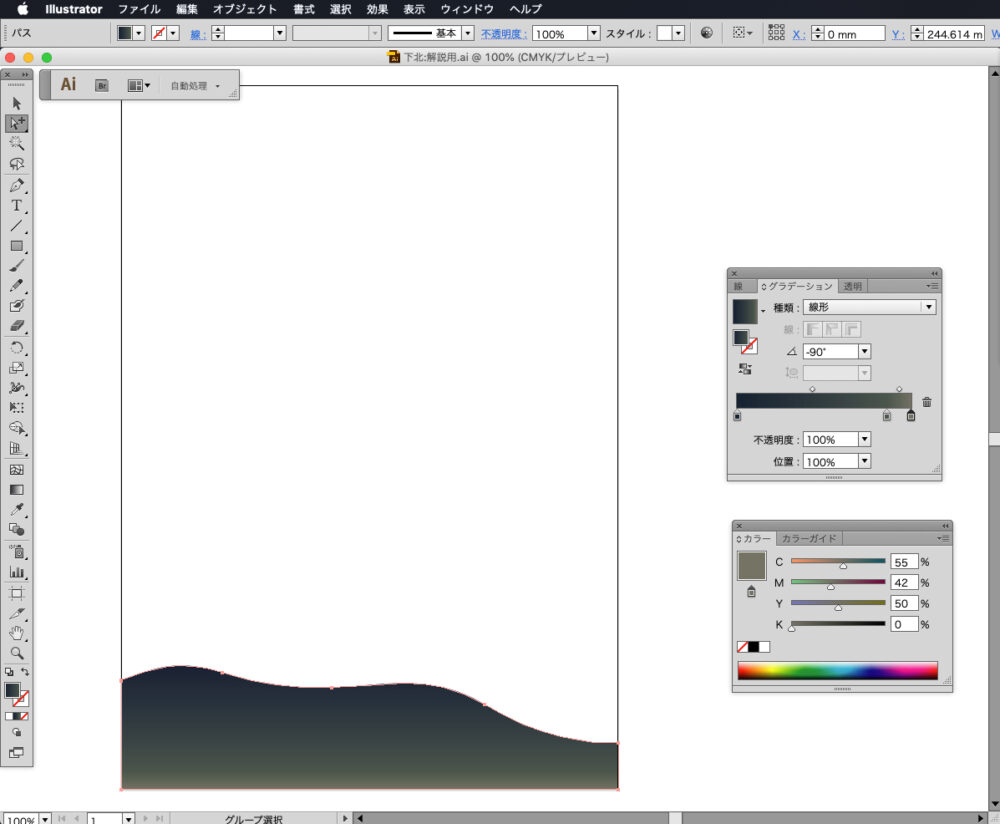Click the 不透明度 link in control bar
Viewport: 1000px width, 824px height.
pos(504,34)
